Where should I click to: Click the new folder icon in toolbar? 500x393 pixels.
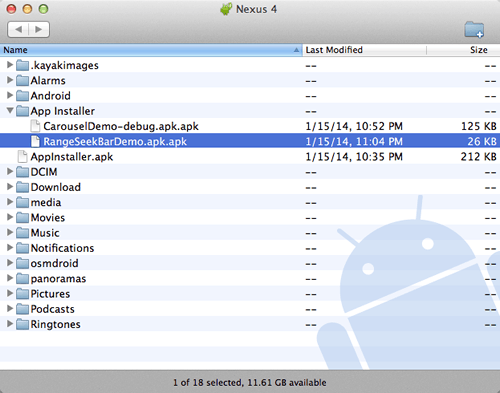point(474,30)
